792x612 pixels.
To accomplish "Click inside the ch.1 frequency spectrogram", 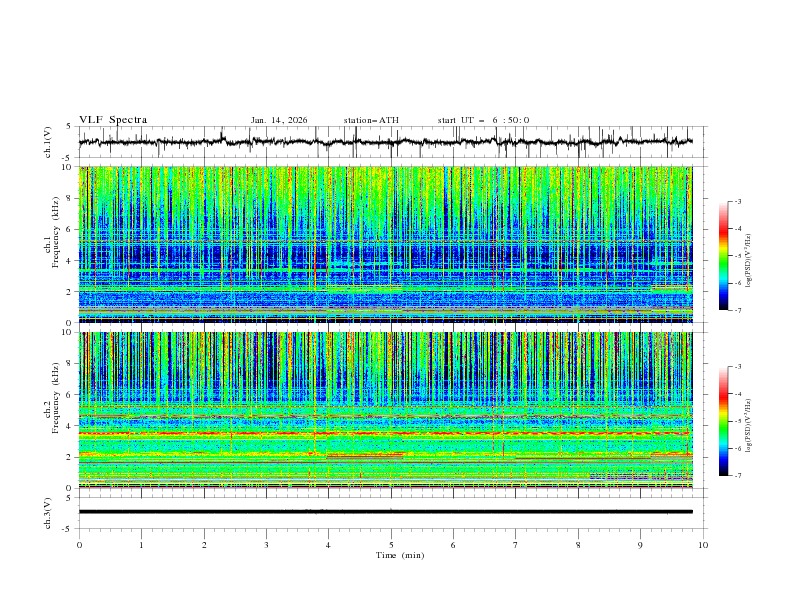I will (385, 244).
